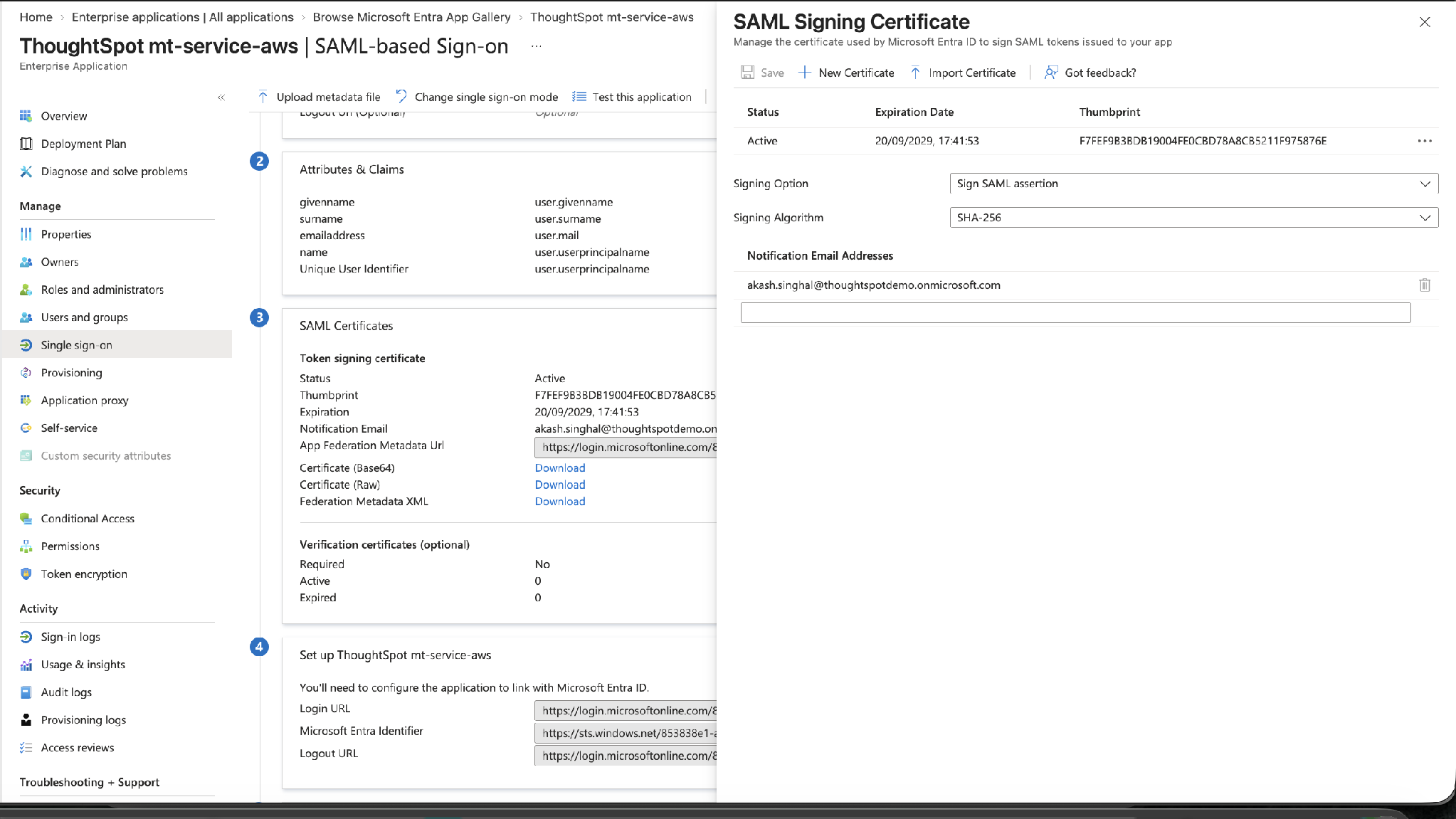Click user.mail claim value
Viewport: 1456px width, 819px height.
click(x=556, y=236)
